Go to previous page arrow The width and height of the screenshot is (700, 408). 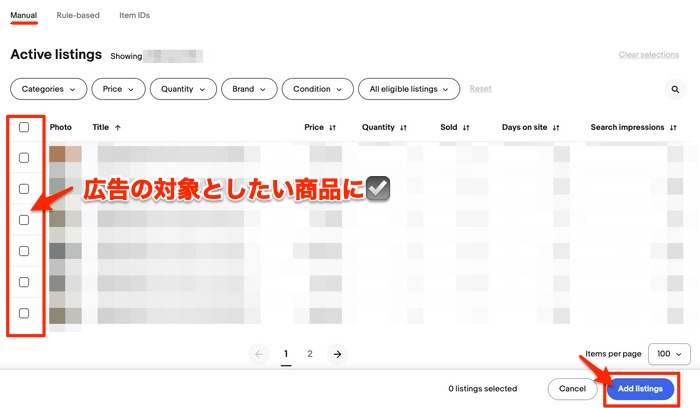[x=259, y=354]
